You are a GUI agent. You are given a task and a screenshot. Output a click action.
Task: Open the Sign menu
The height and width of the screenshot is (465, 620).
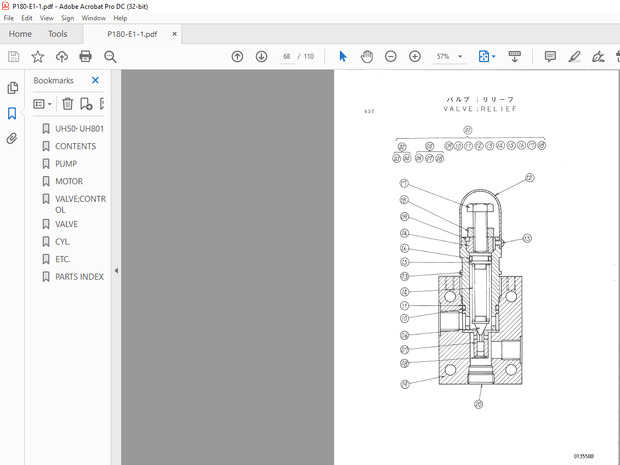pyautogui.click(x=68, y=18)
